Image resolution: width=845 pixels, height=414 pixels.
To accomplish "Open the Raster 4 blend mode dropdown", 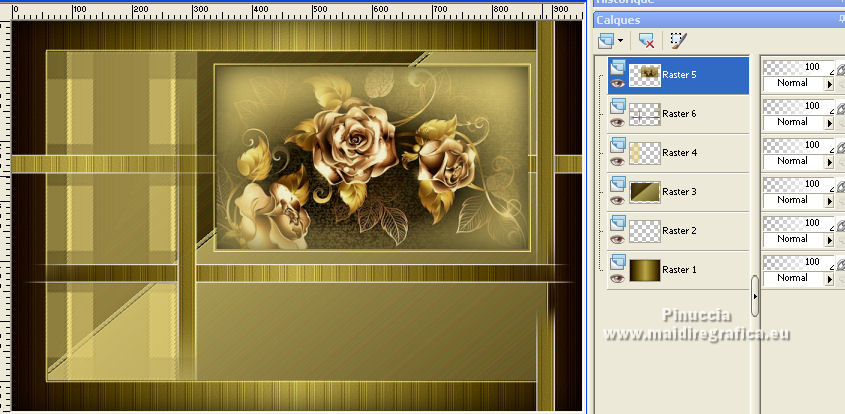I will [829, 162].
